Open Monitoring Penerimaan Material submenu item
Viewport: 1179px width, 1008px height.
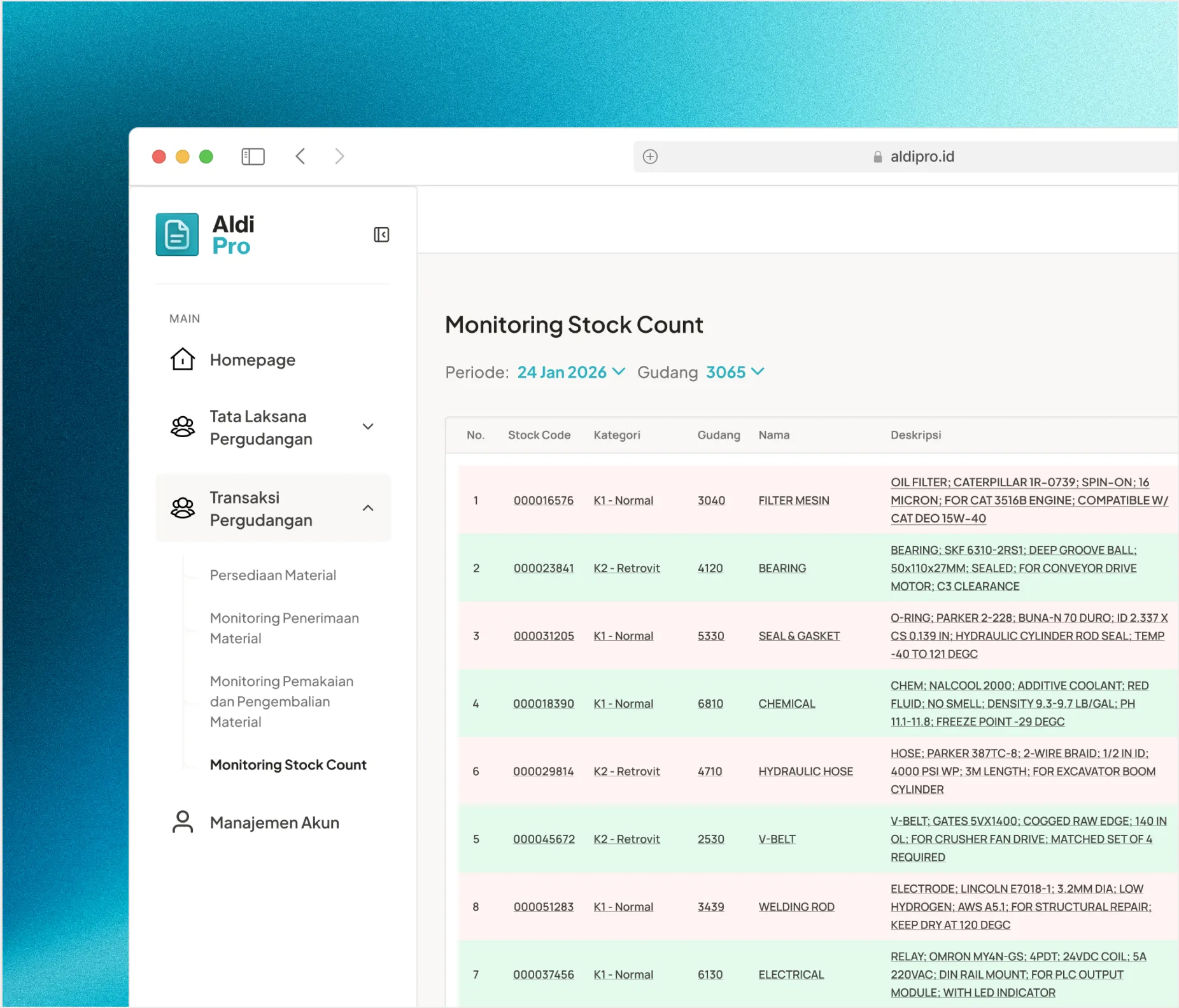click(285, 628)
